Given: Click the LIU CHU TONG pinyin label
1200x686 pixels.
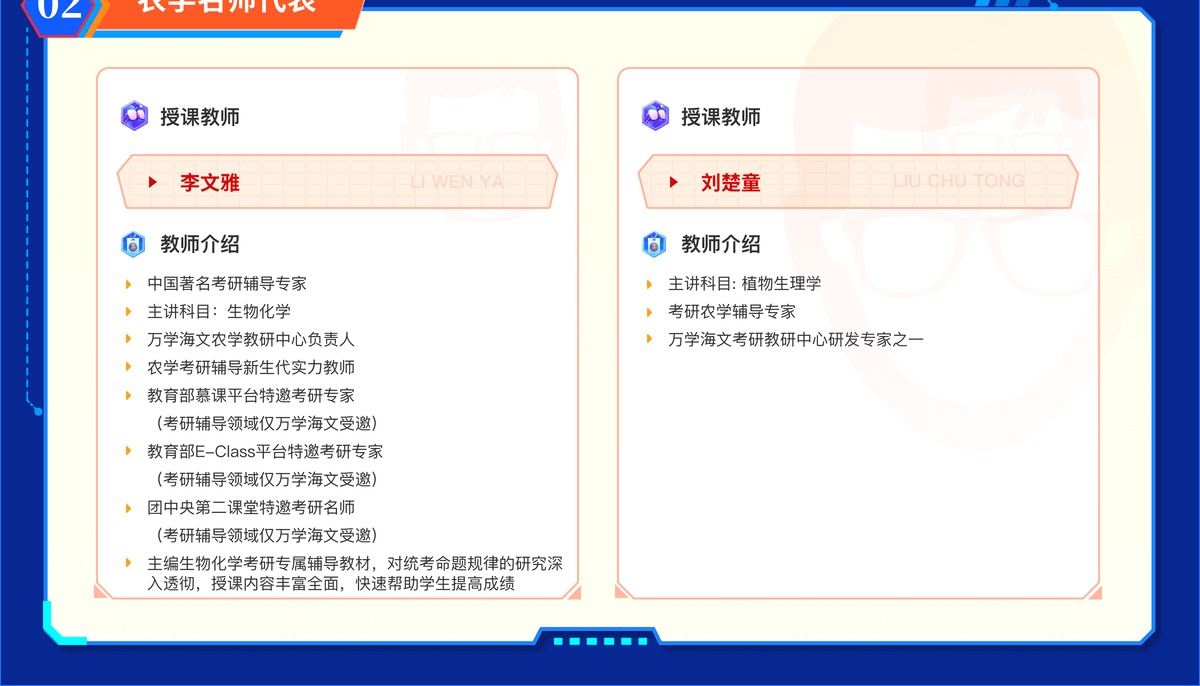Looking at the screenshot, I should pos(958,181).
